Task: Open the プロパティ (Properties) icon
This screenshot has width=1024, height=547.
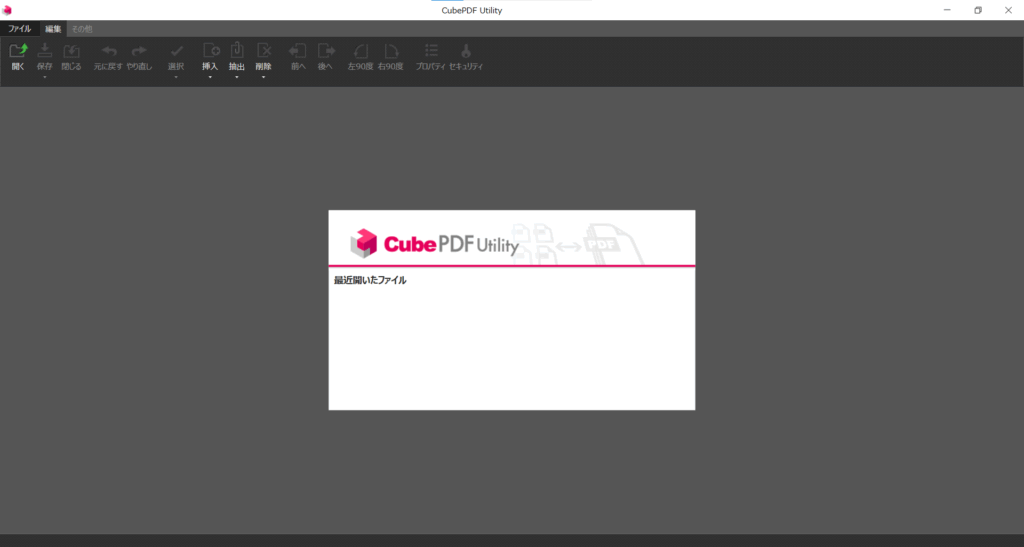Action: click(430, 51)
